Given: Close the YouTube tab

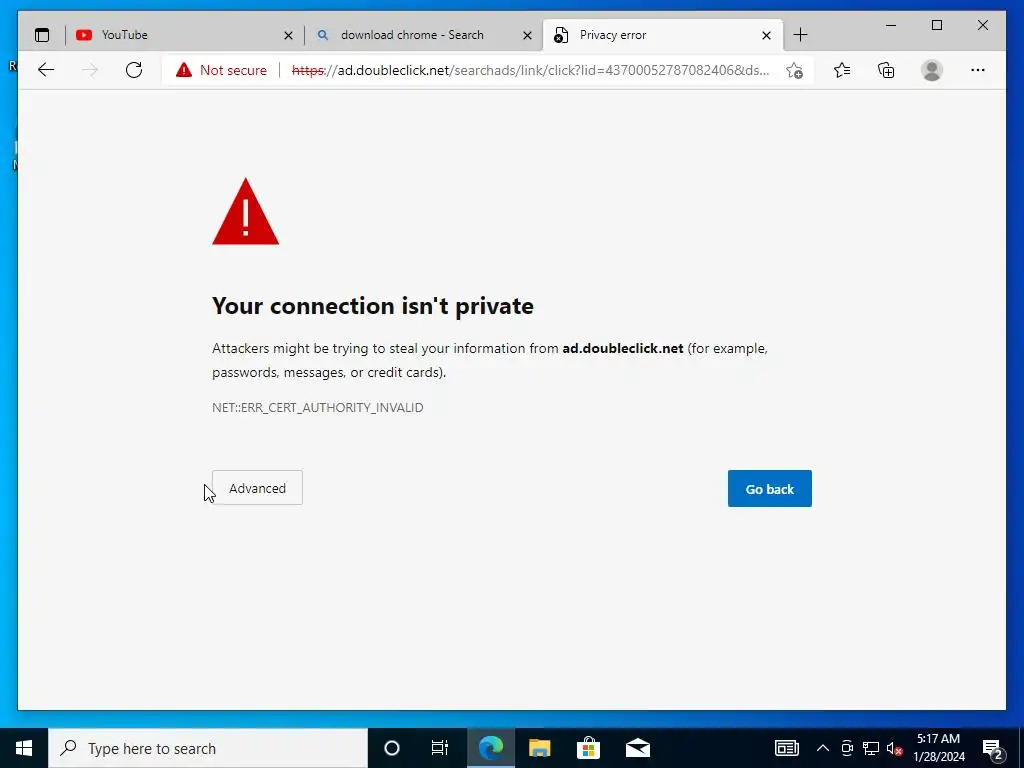Looking at the screenshot, I should [x=288, y=35].
